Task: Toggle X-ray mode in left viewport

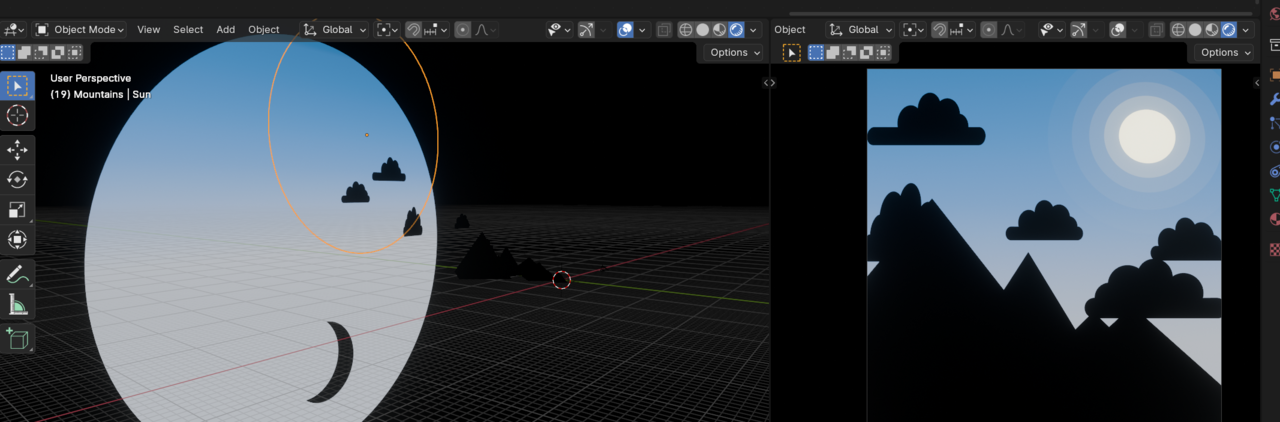Action: click(x=663, y=30)
